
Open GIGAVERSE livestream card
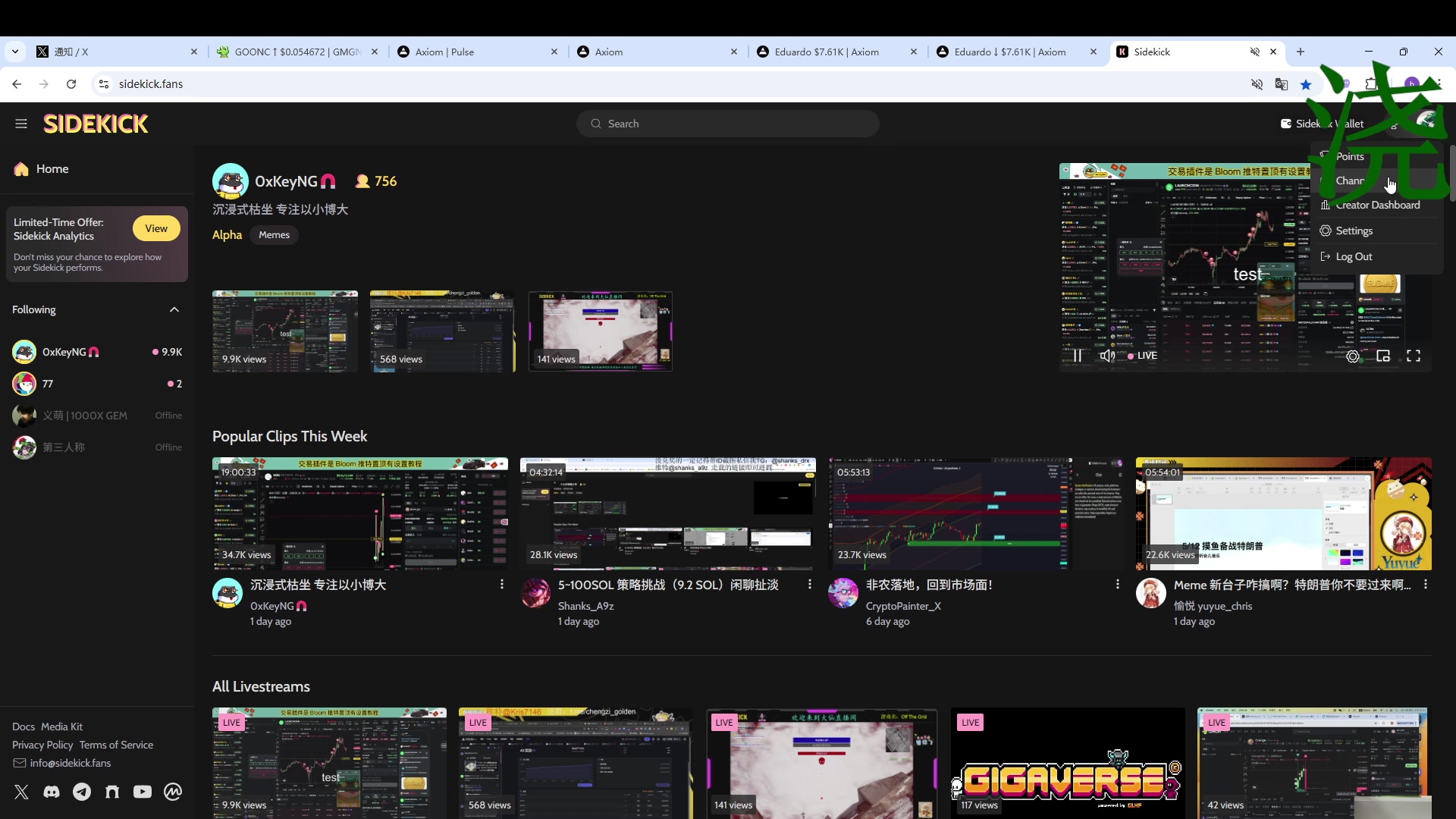point(1068,763)
